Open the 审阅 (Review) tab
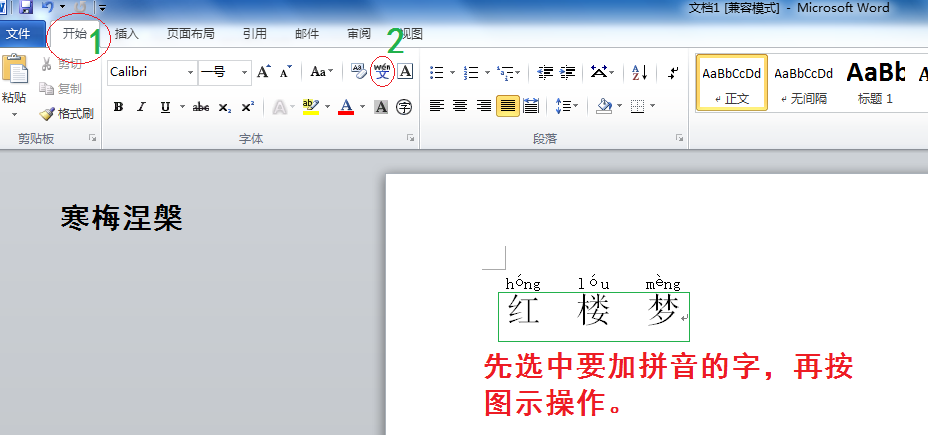 coord(359,34)
